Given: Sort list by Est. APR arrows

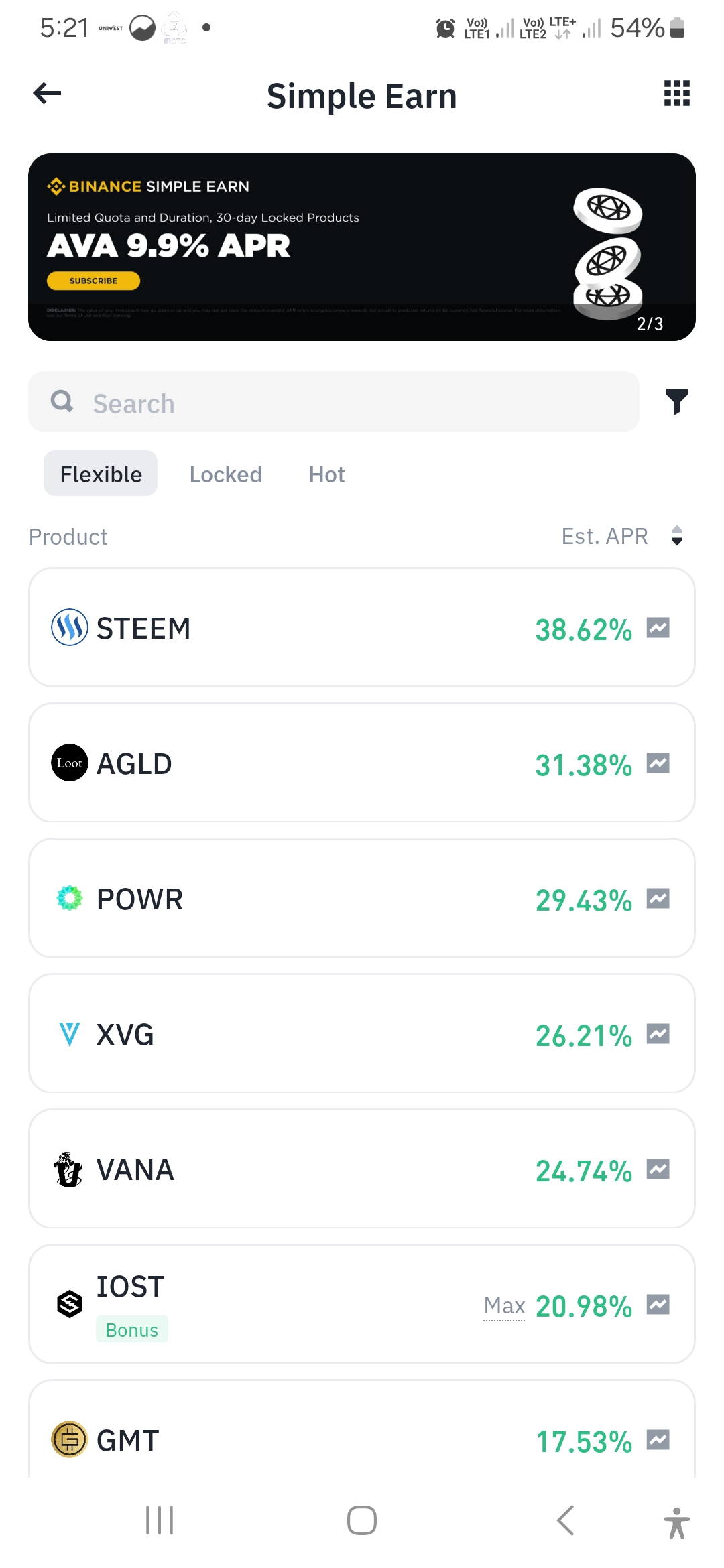Looking at the screenshot, I should (676, 536).
